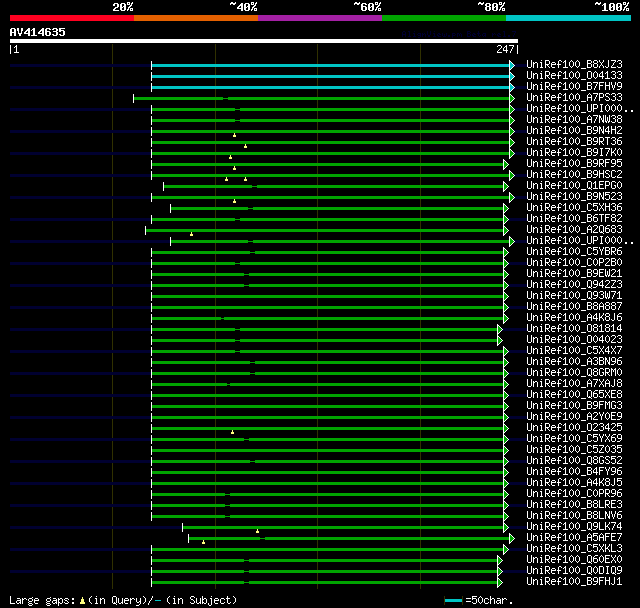Select the UniRef100_Q1EPG0 label
The width and height of the screenshot is (640, 608).
[574, 186]
